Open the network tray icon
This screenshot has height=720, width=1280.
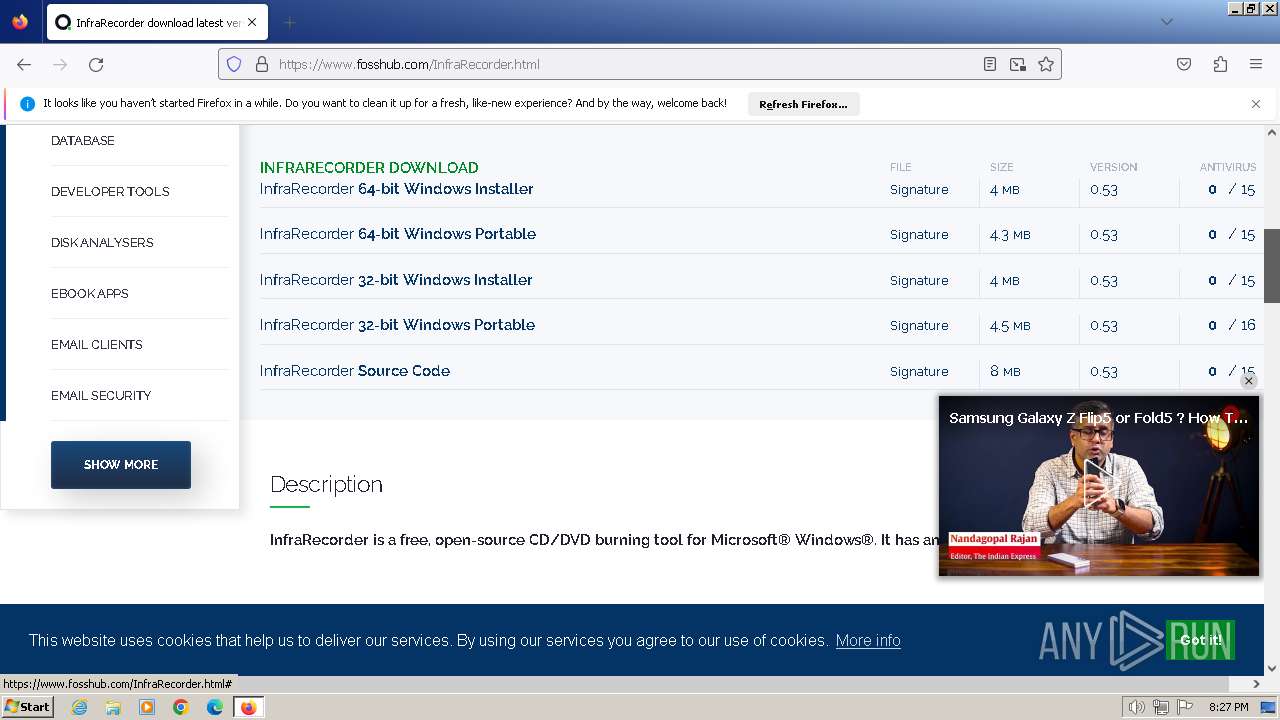point(1160,707)
